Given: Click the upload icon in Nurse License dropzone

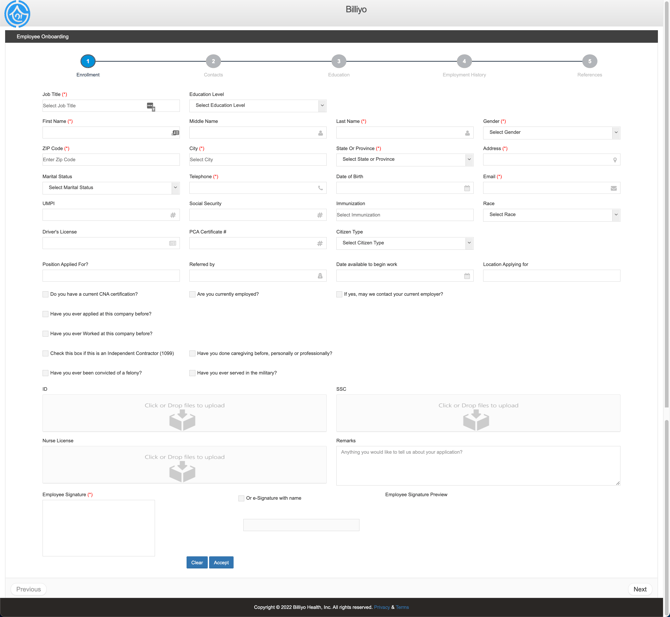Looking at the screenshot, I should point(183,471).
